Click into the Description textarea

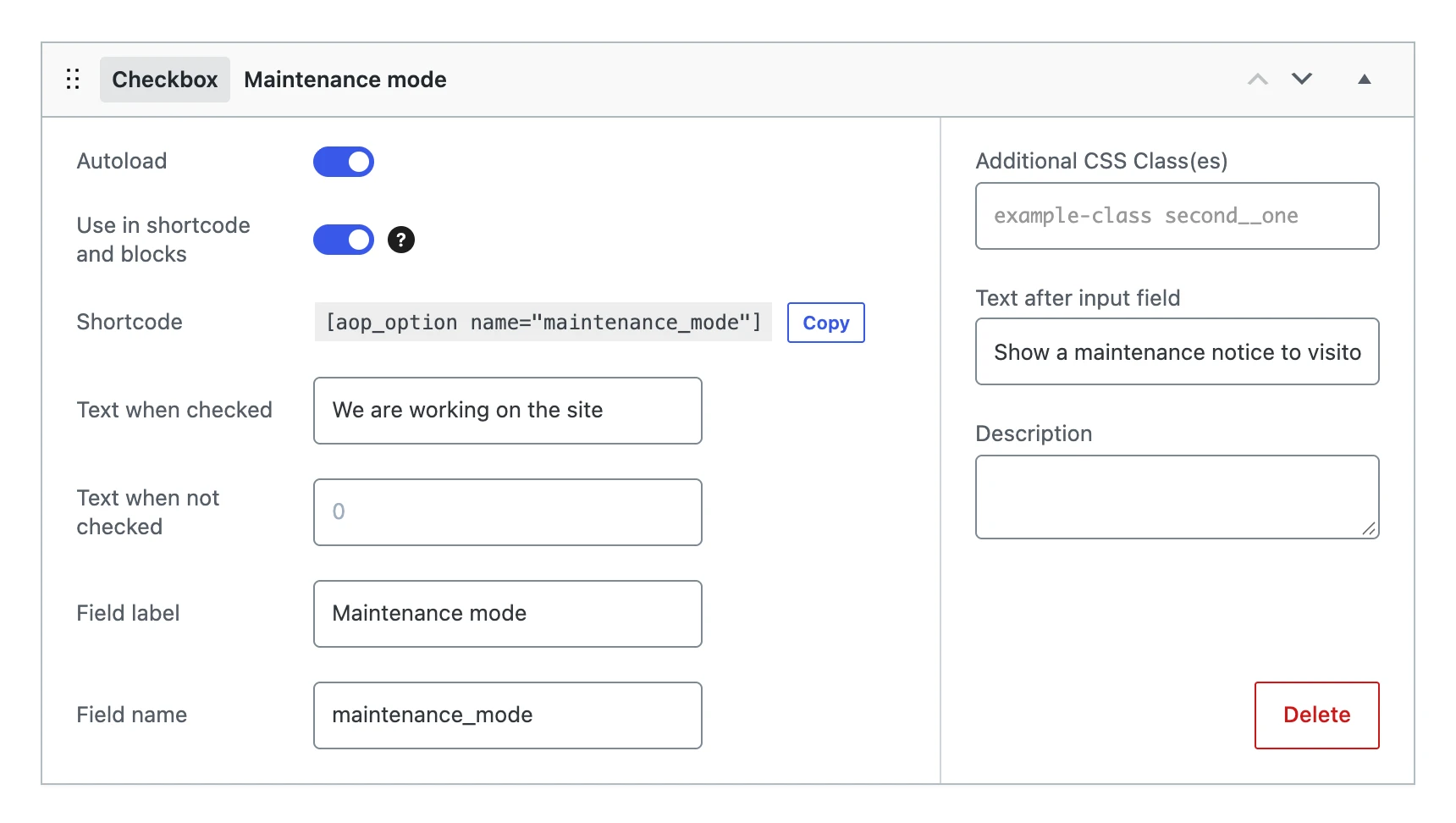point(1177,497)
